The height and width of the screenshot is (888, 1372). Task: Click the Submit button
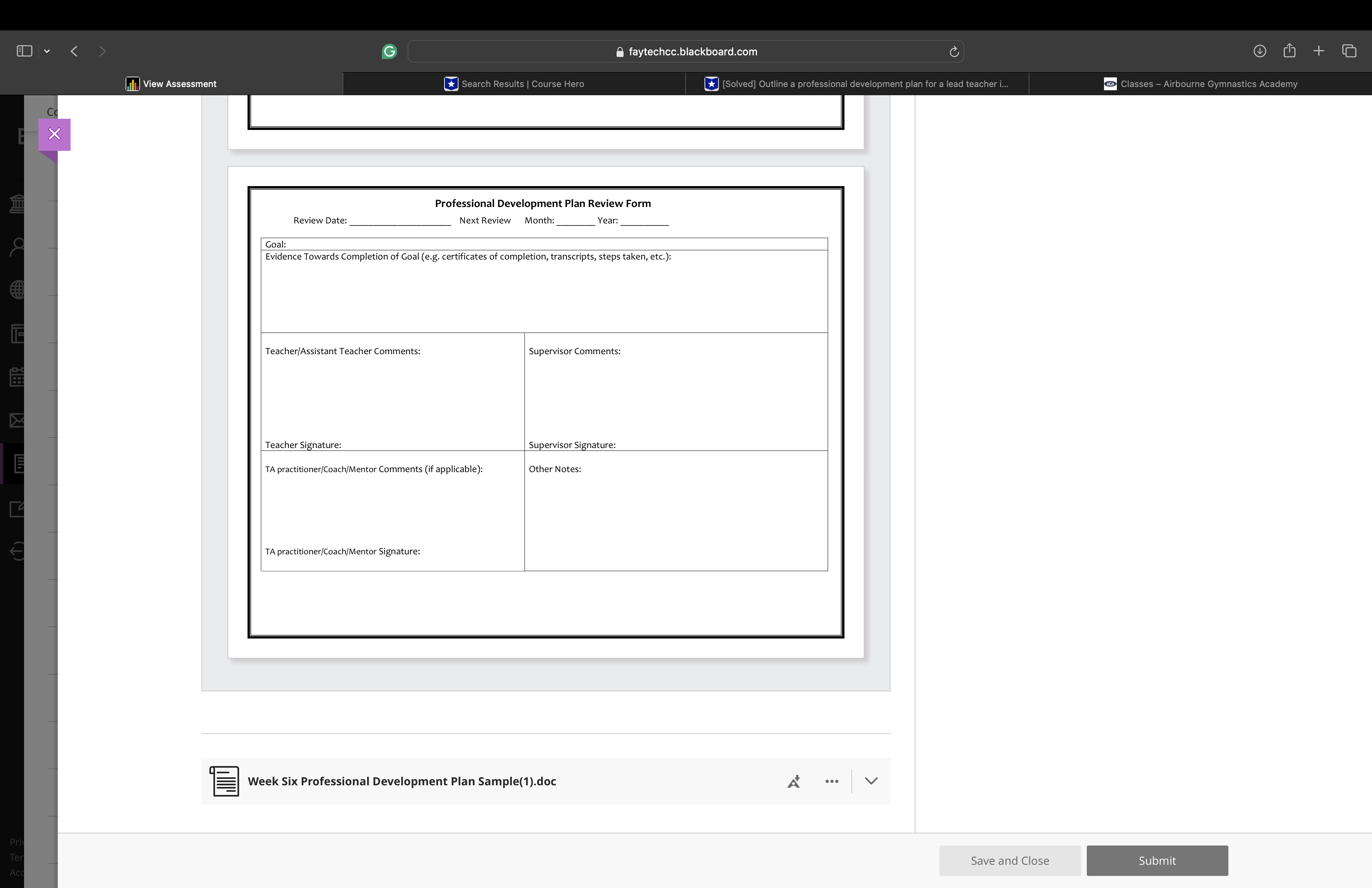1157,860
